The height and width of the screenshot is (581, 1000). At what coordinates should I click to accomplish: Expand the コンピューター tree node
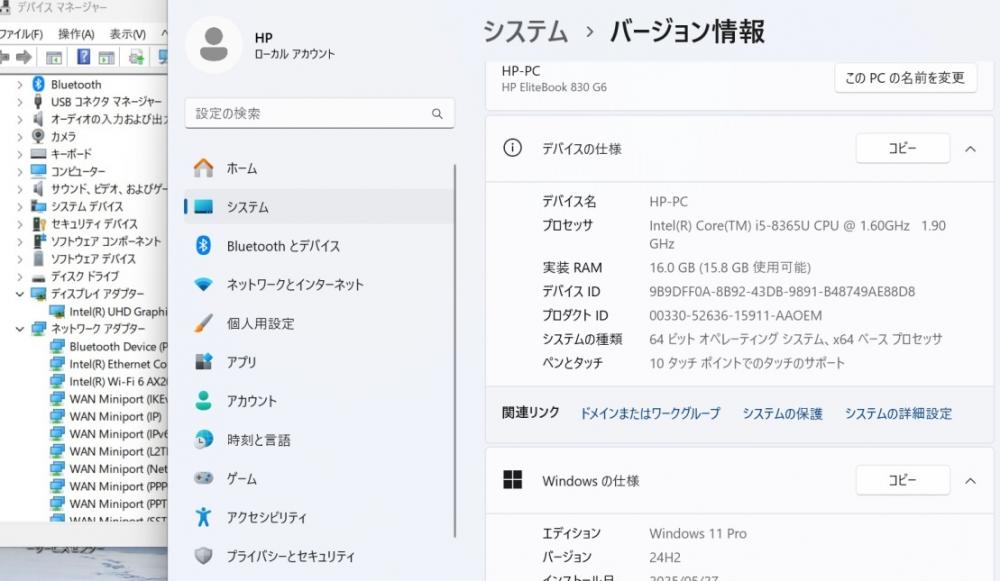coord(20,171)
